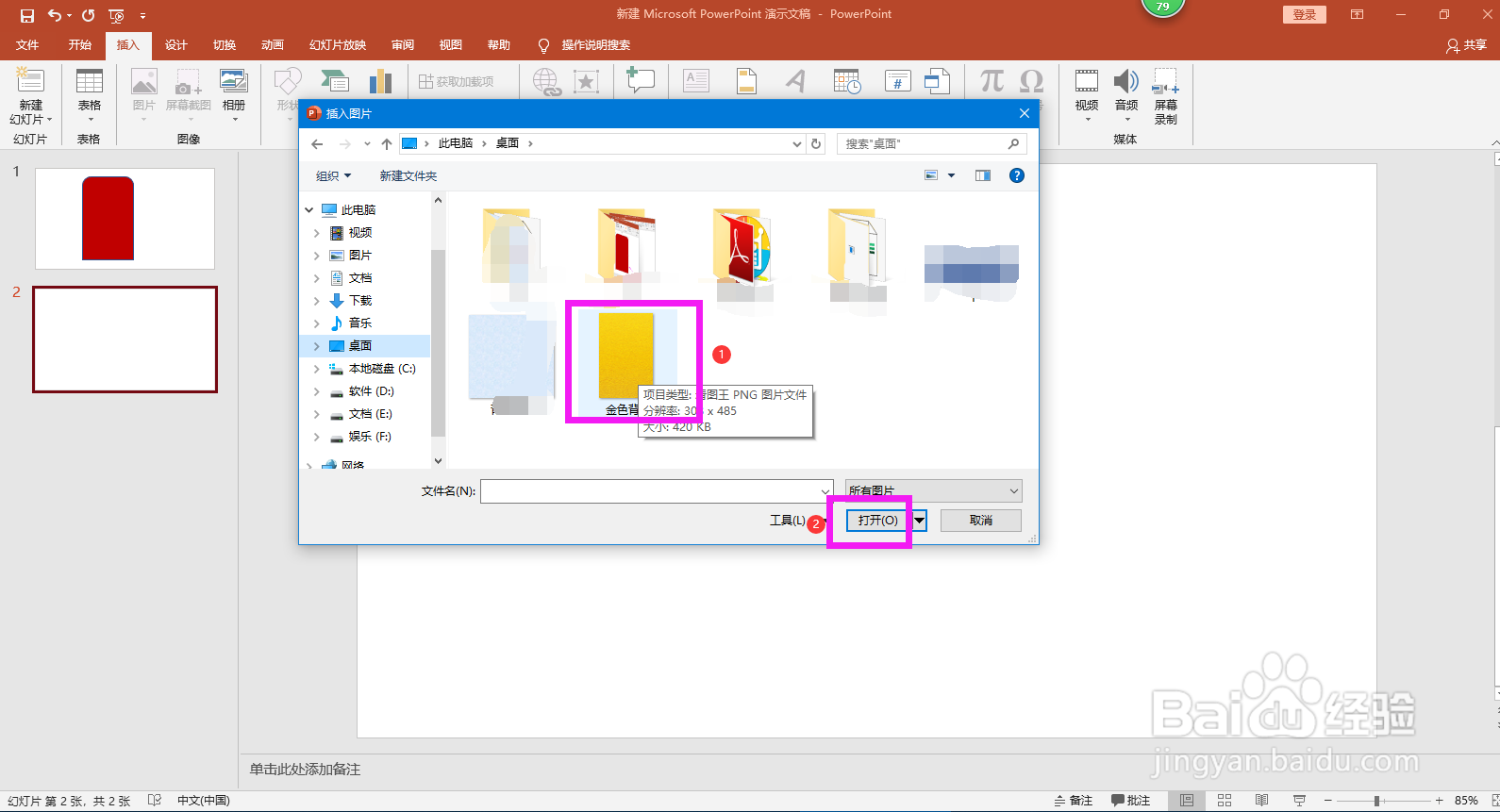The width and height of the screenshot is (1500, 812).
Task: Click the Screen Recording (屏幕录制) icon
Action: (x=1166, y=81)
